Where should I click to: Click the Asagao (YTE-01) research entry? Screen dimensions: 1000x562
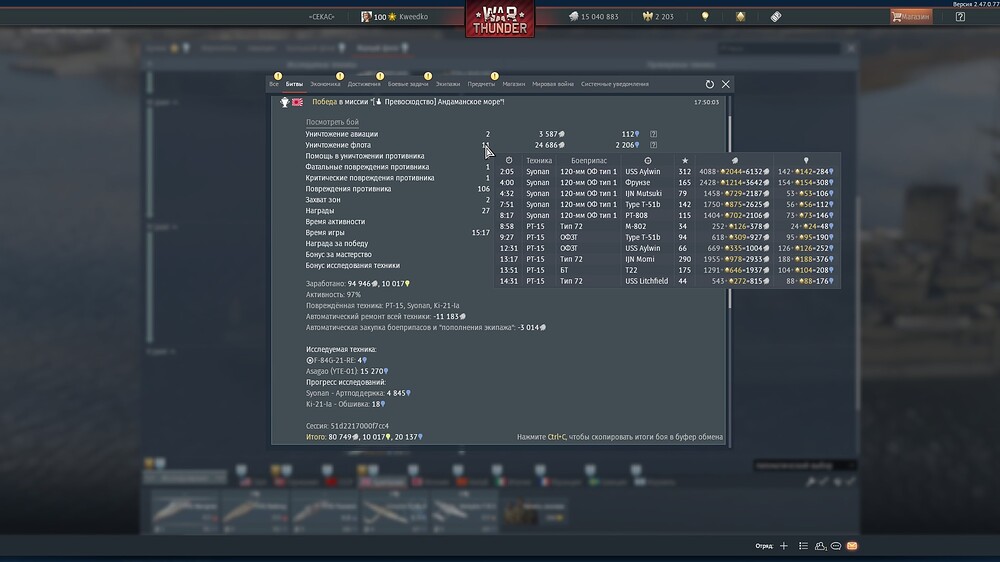(x=347, y=371)
